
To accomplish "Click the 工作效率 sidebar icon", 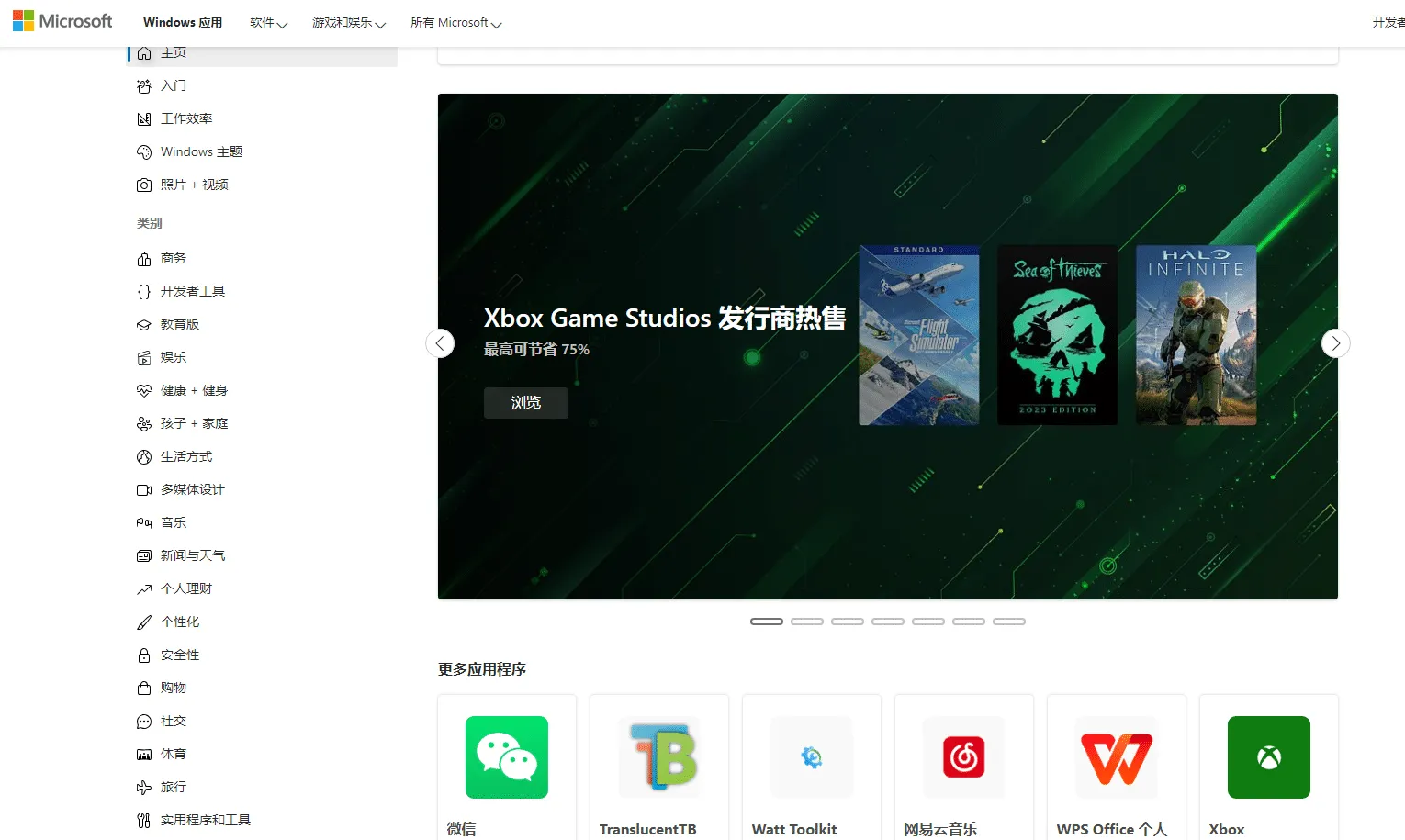I will coord(144,119).
